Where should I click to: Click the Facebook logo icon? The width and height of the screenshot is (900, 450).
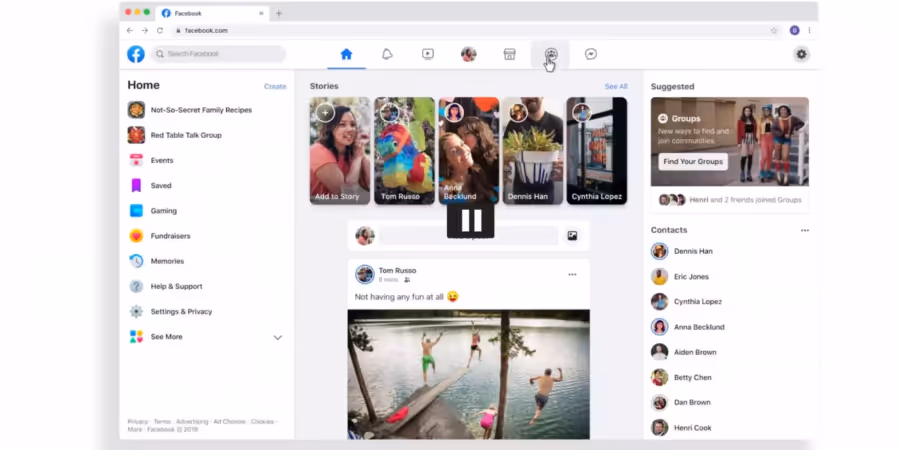click(136, 54)
